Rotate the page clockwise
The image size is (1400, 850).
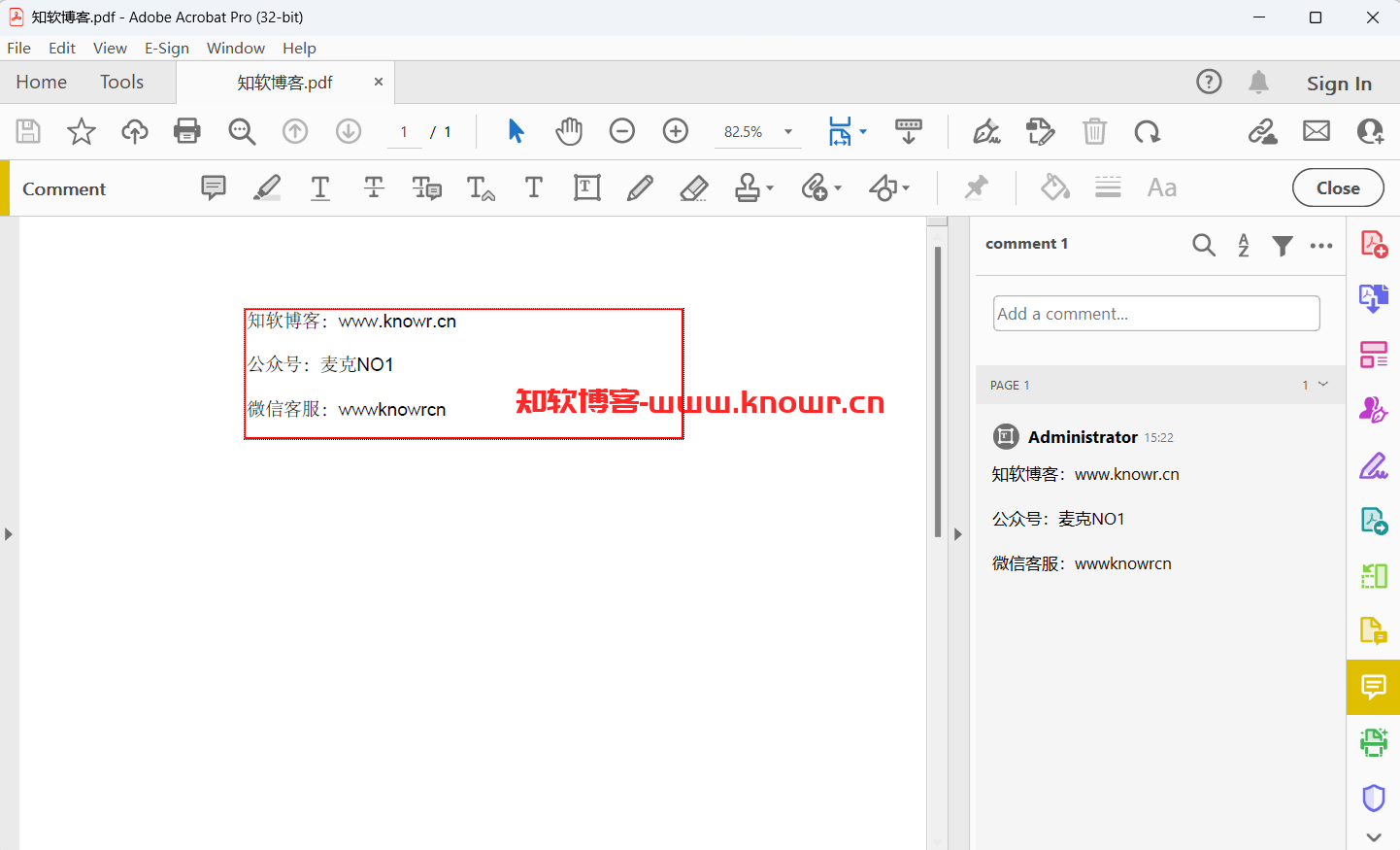point(1148,131)
